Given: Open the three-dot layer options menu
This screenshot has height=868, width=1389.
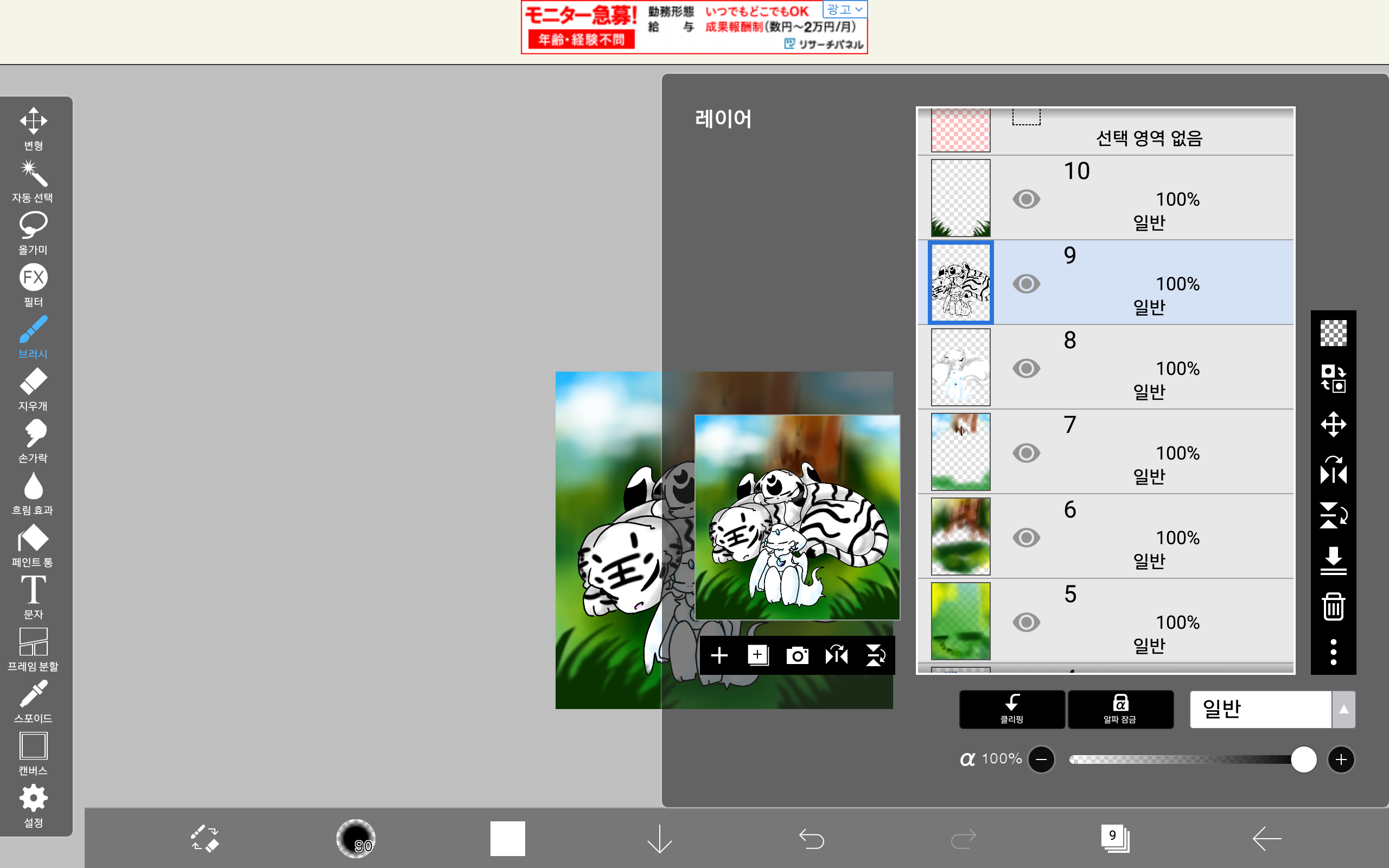Looking at the screenshot, I should [1333, 652].
